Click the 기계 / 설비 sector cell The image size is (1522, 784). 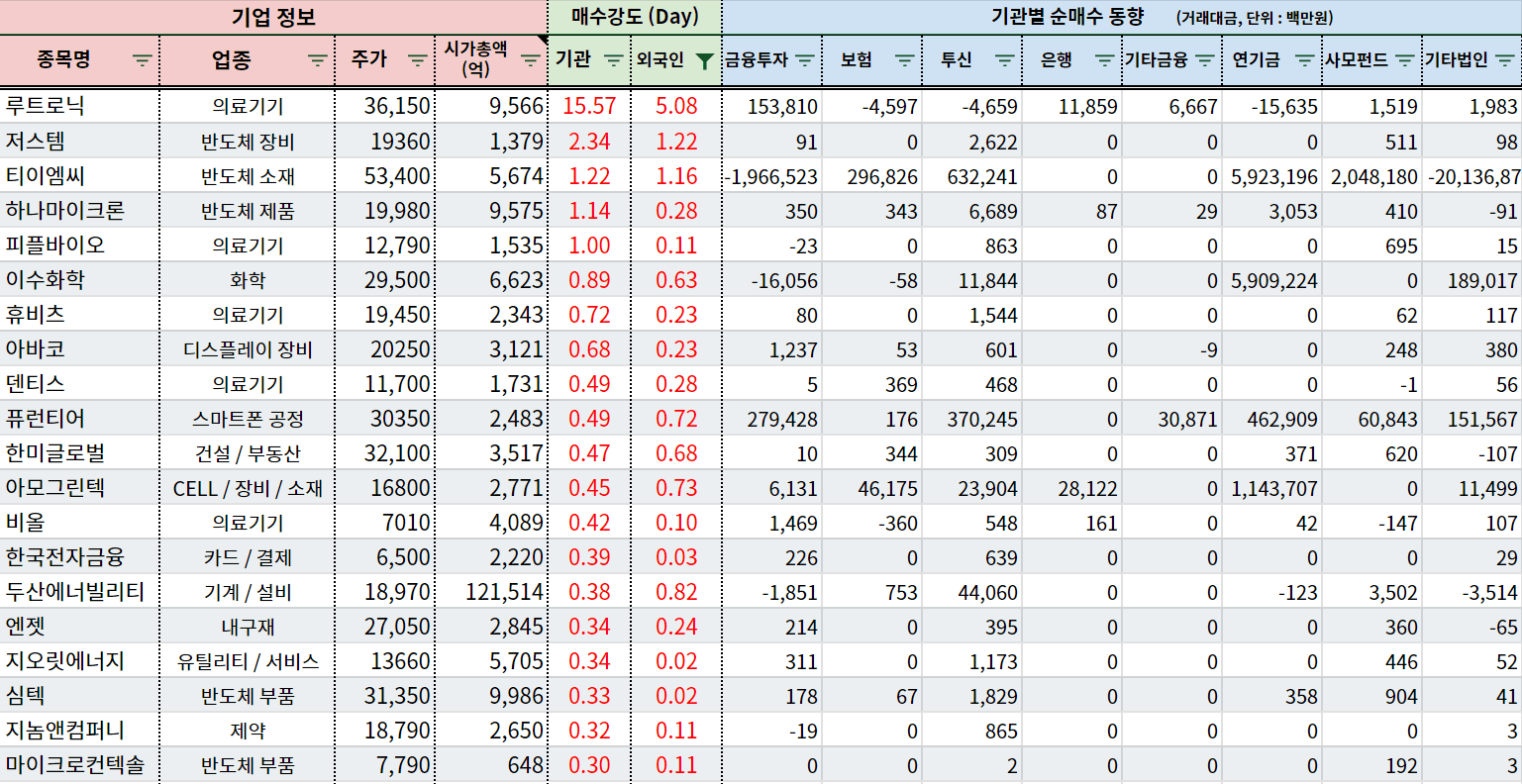[248, 592]
